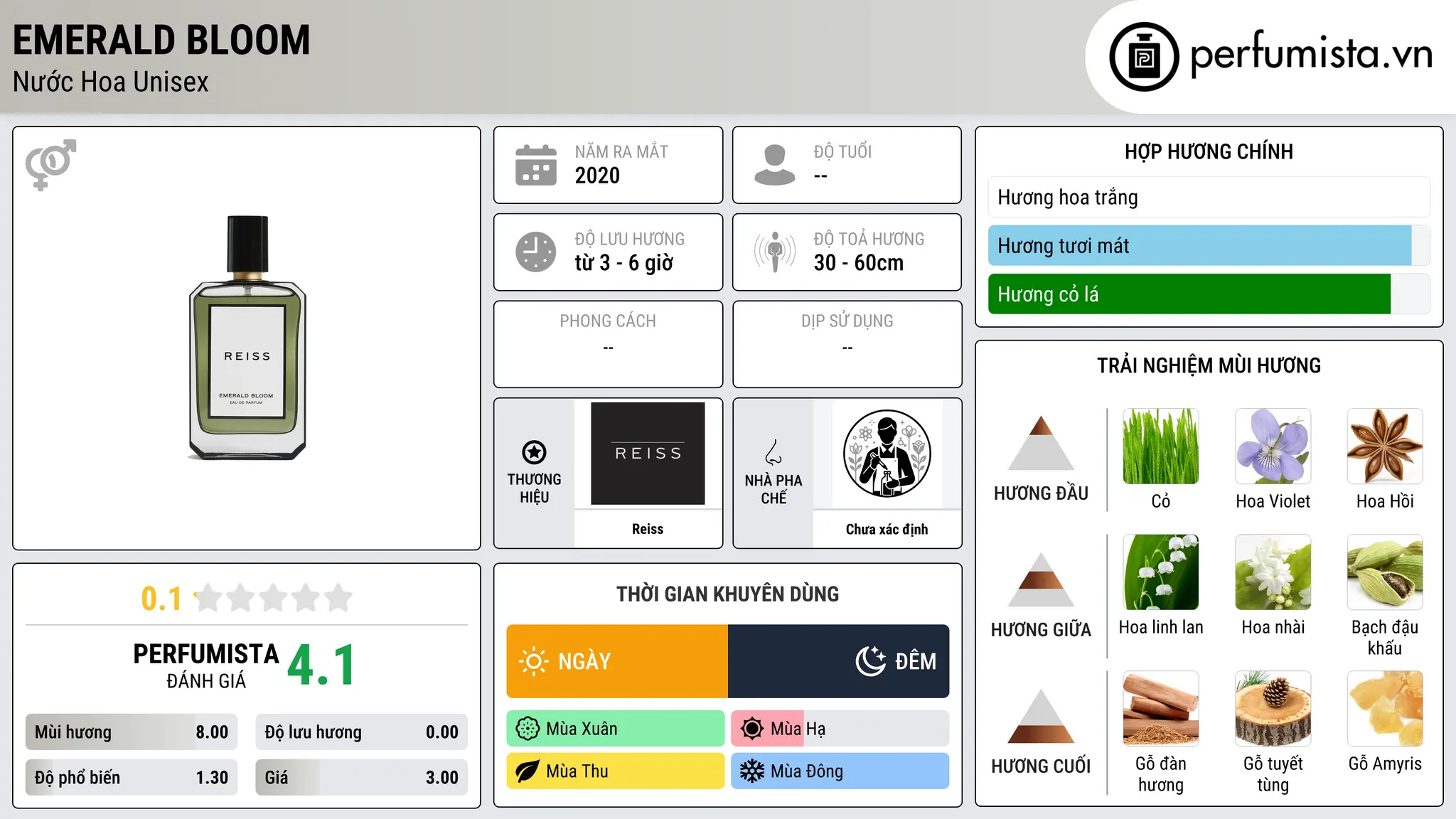The height and width of the screenshot is (819, 1456).
Task: Click the blue Hương tươi mát accord bar
Action: (x=1209, y=245)
